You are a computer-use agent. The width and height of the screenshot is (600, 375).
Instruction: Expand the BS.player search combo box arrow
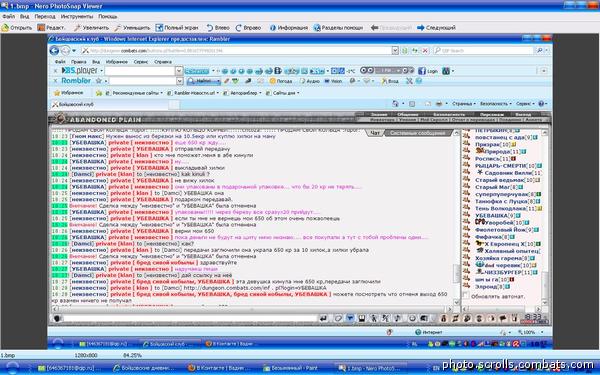[x=179, y=71]
